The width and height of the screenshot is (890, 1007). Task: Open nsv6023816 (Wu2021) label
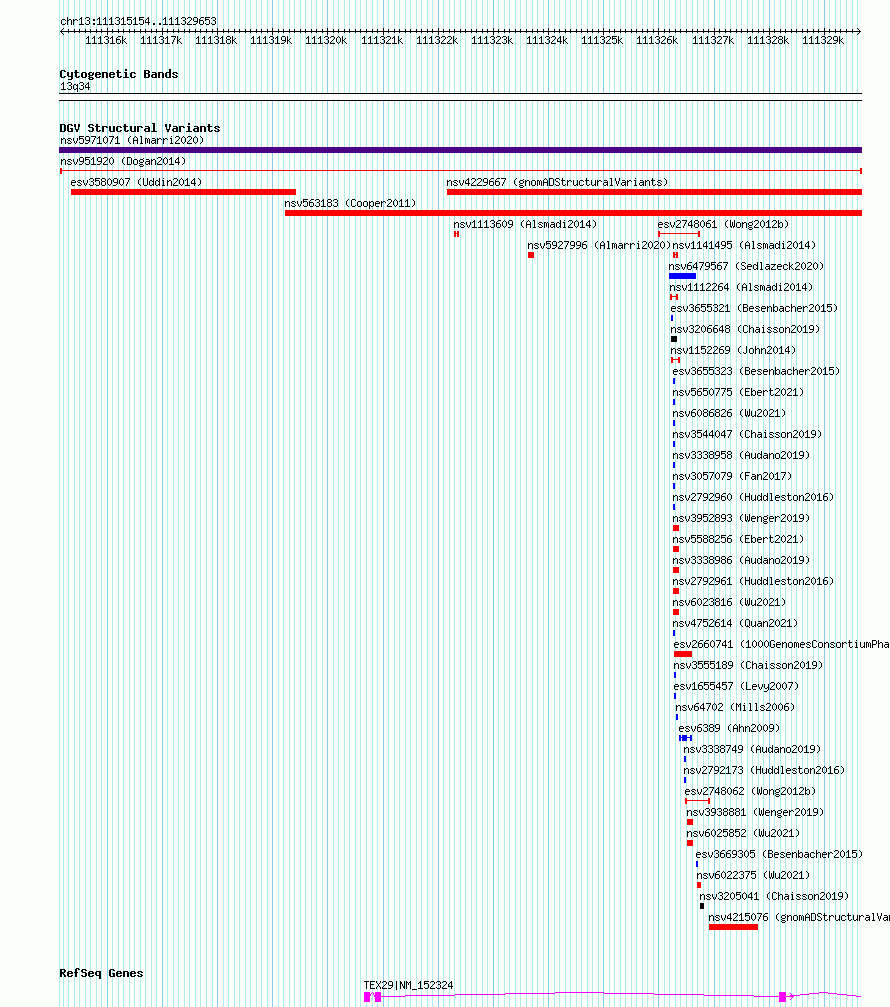pos(729,602)
